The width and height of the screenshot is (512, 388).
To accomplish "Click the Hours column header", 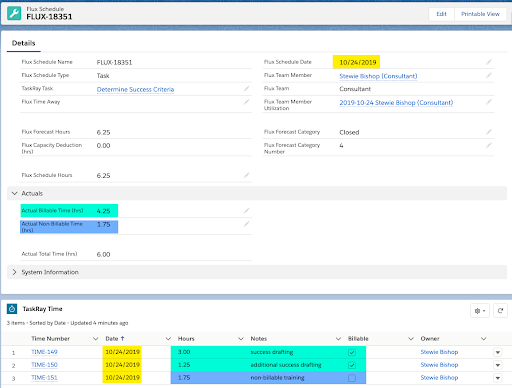I will point(186,339).
